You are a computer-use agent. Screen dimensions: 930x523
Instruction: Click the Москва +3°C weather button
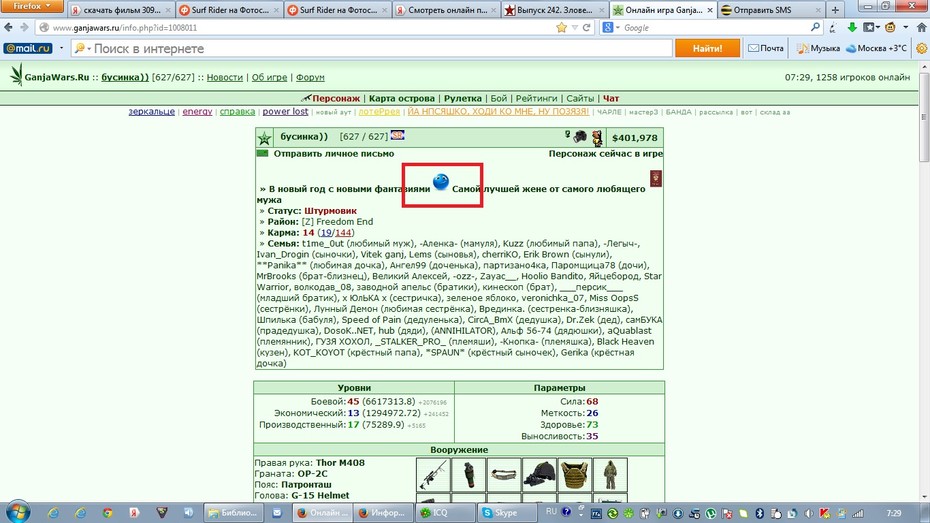(877, 49)
